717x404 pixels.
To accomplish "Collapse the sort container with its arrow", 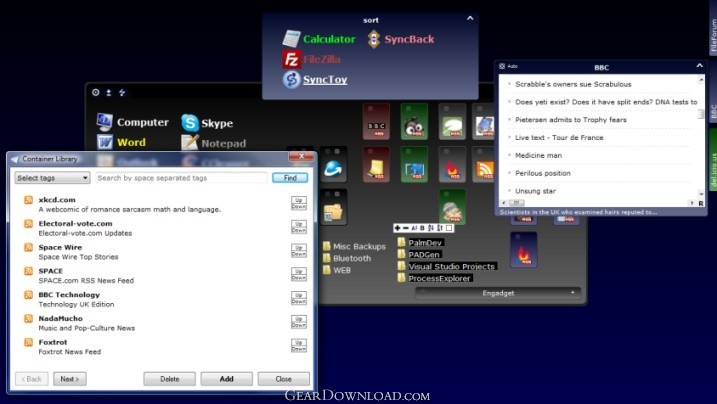I will coord(470,18).
